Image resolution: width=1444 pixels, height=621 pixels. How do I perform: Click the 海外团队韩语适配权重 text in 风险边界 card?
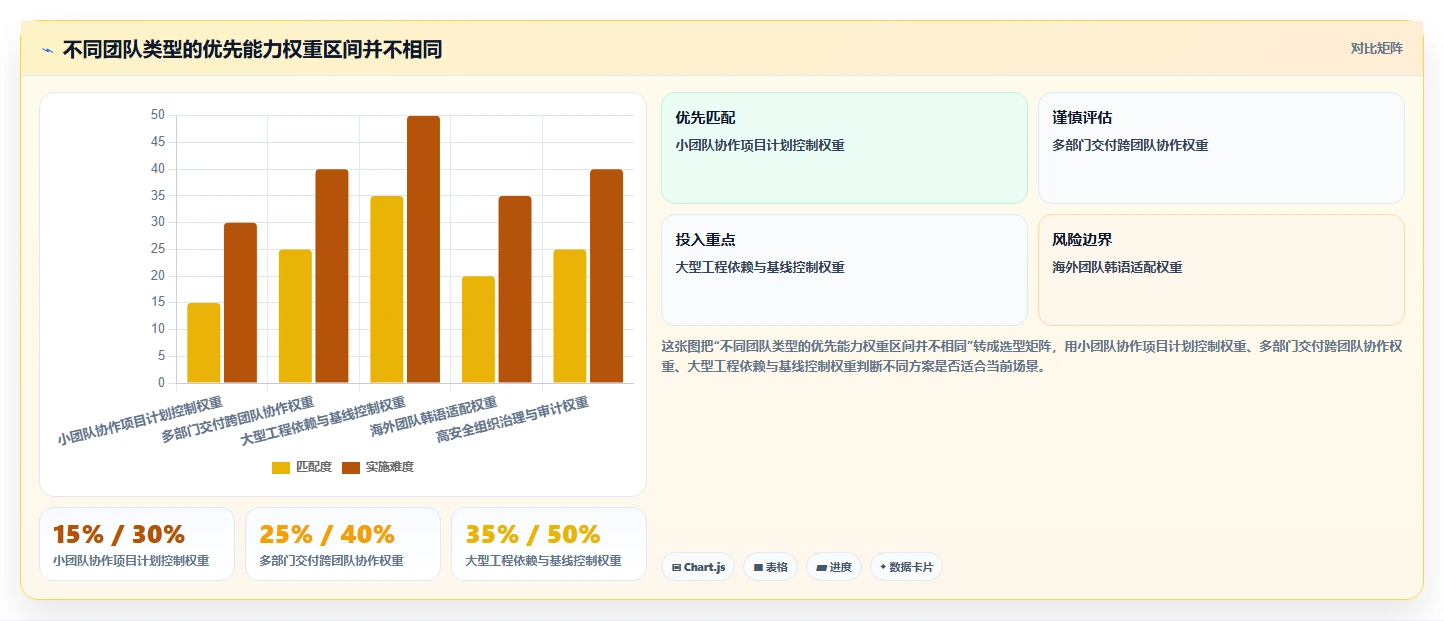[1117, 267]
